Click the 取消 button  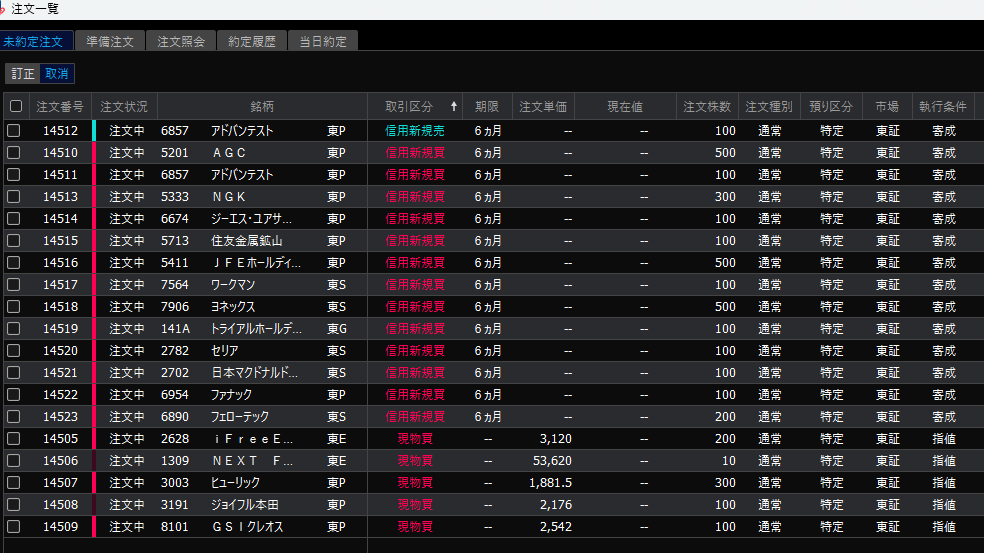[57, 73]
